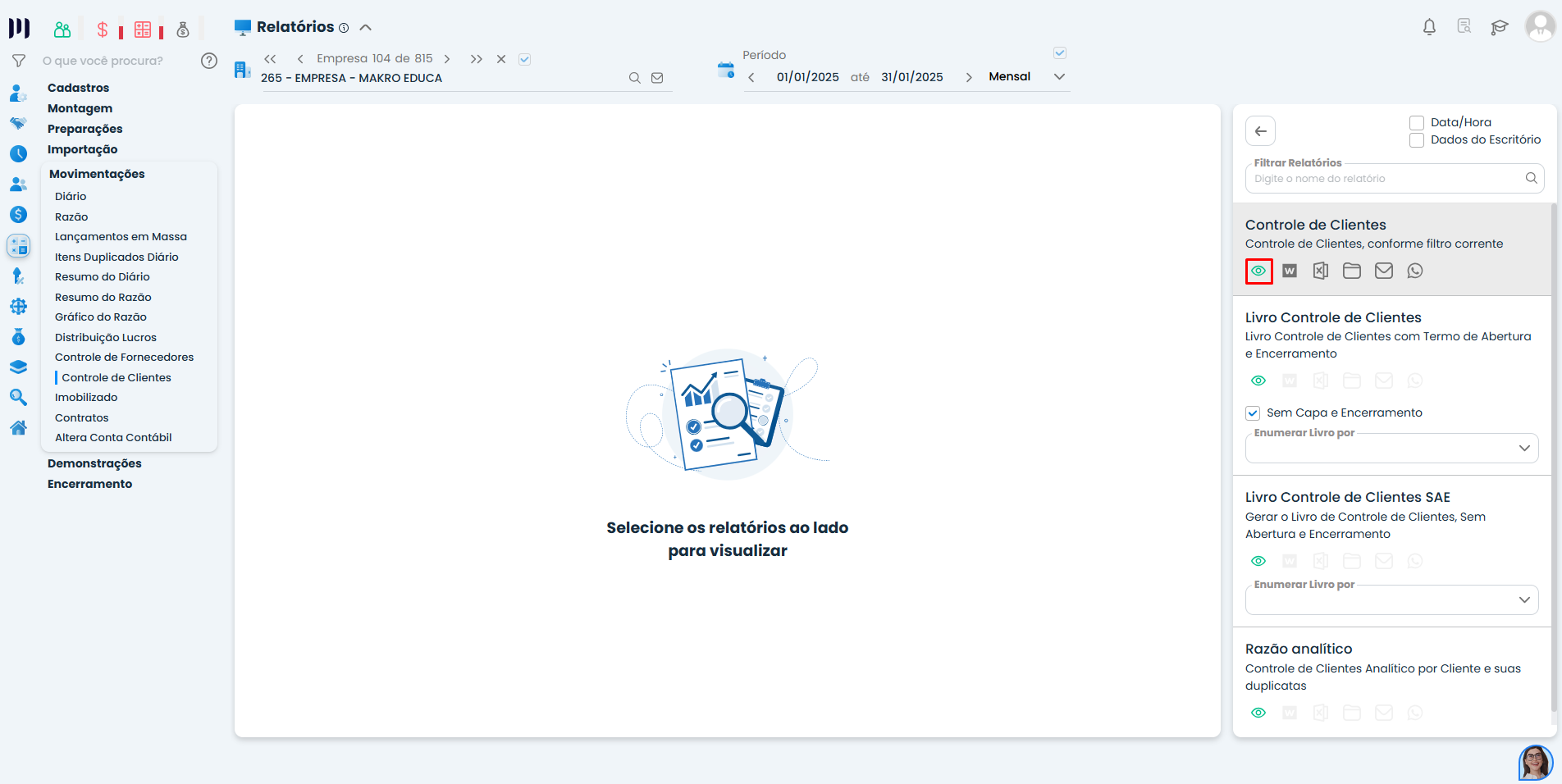The image size is (1562, 784).
Task: Preview the Livro Controle de Clientes report
Action: tap(1258, 381)
